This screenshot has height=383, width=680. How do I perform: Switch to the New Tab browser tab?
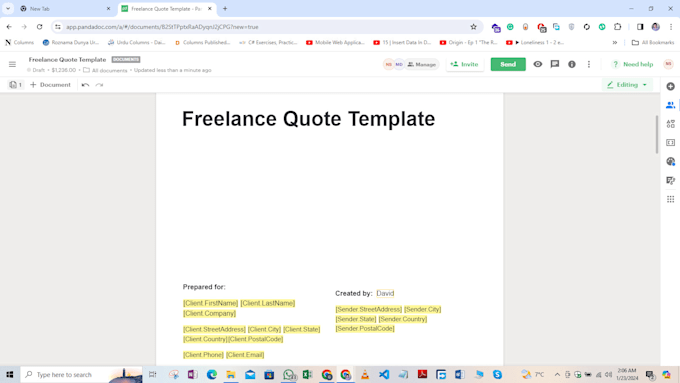point(65,9)
